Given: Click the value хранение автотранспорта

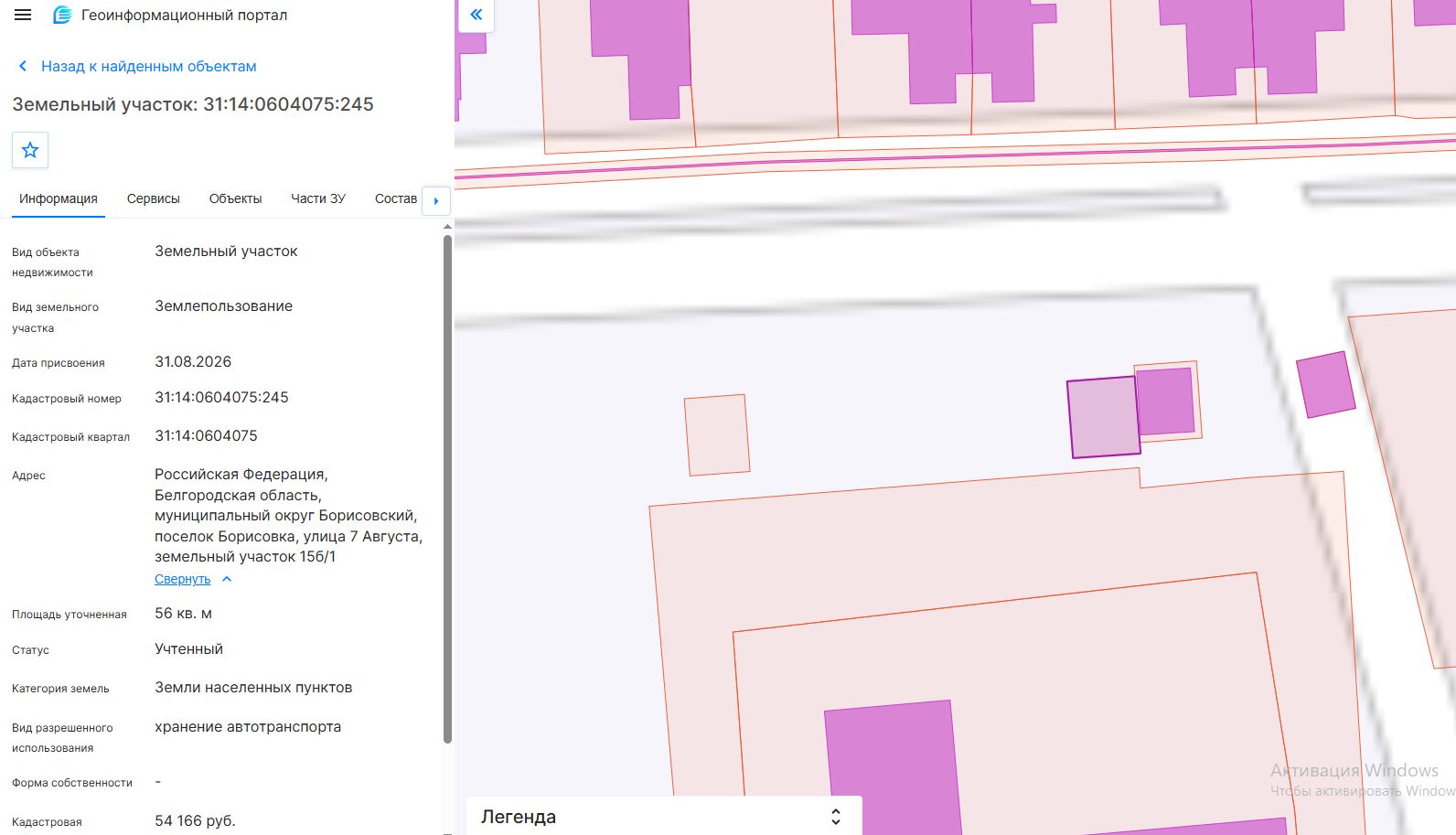Looking at the screenshot, I should coord(248,726).
